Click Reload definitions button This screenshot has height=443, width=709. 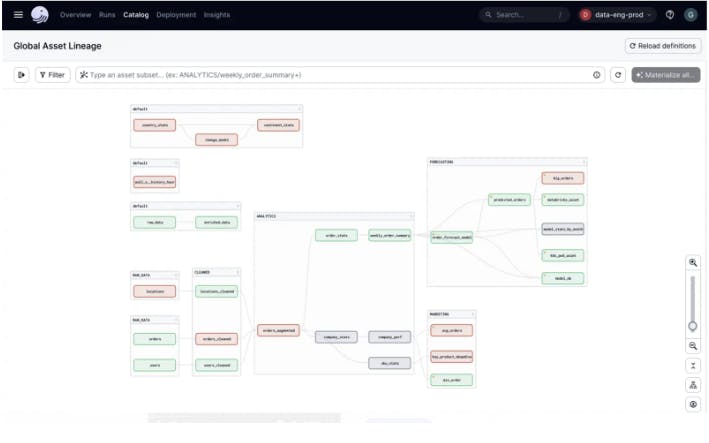[x=662, y=46]
